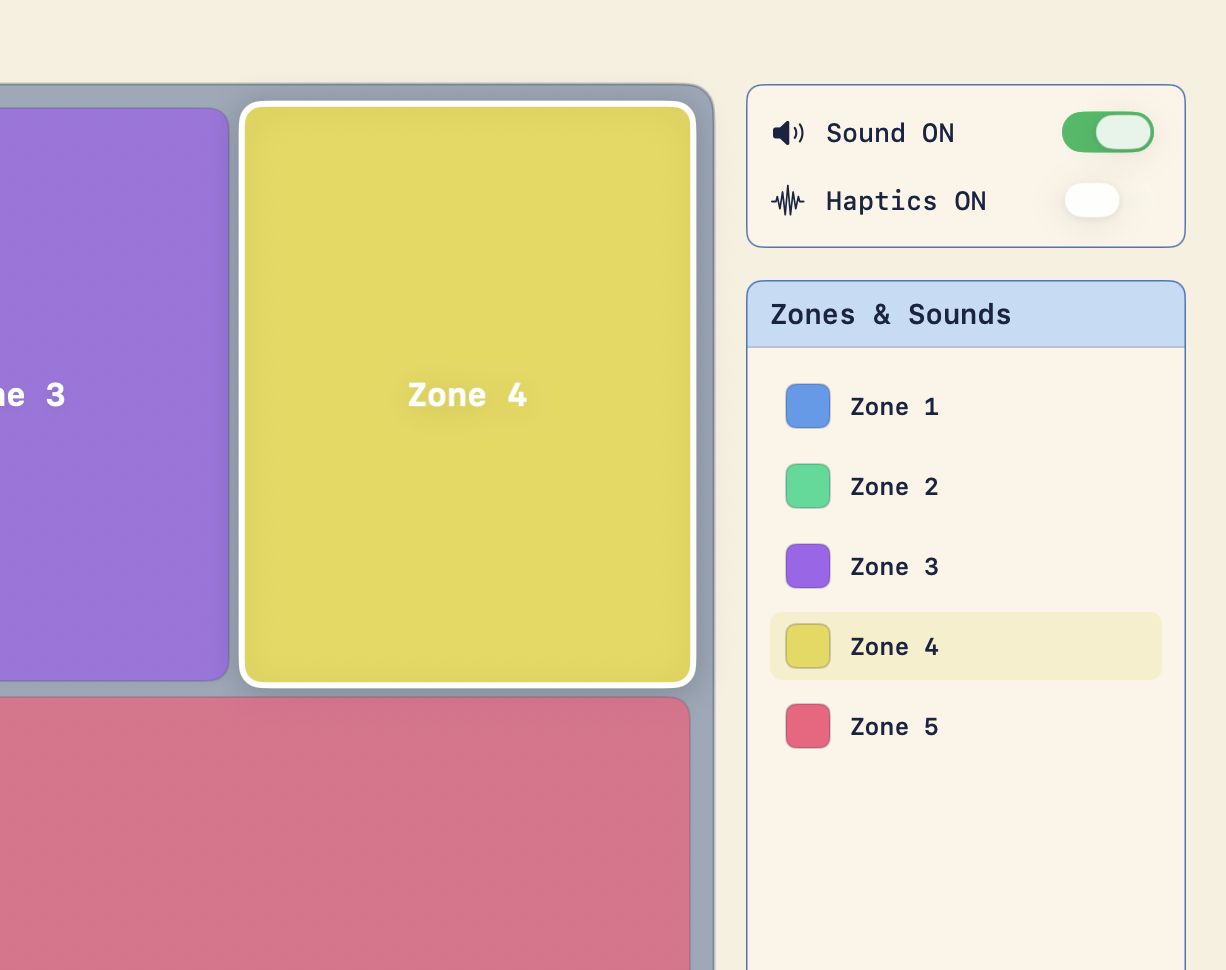The height and width of the screenshot is (970, 1226).
Task: Select Zone 3 in the Zones list
Action: (966, 566)
